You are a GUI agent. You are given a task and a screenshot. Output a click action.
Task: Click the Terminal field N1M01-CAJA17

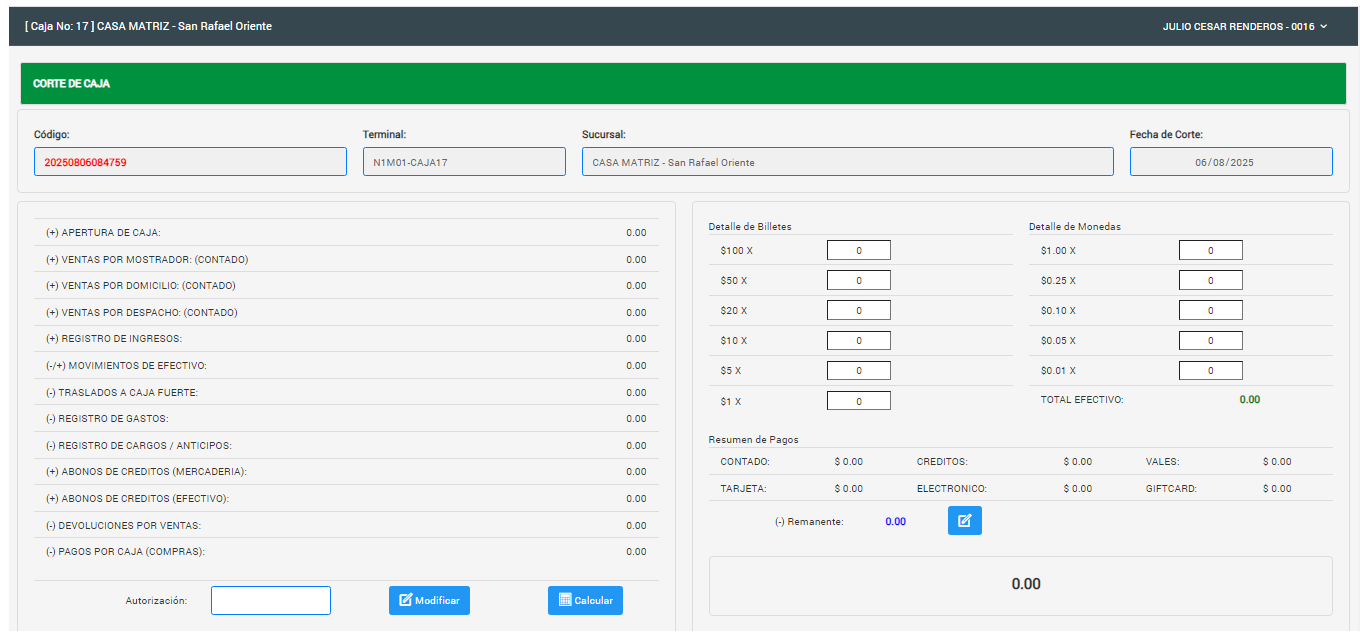tap(464, 162)
